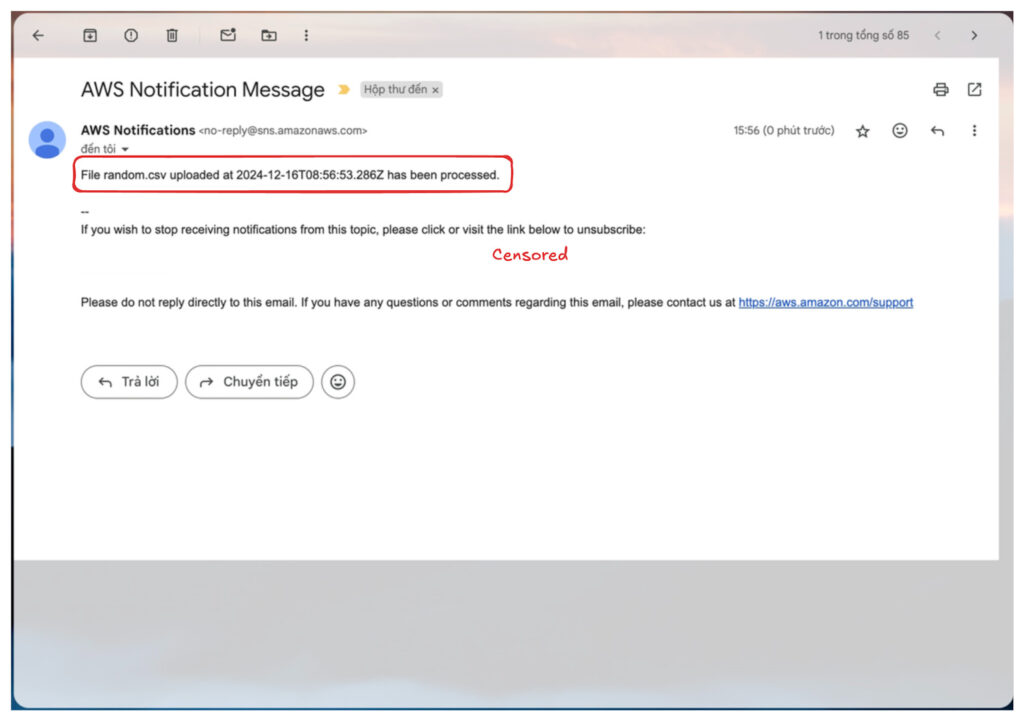The image size is (1024, 721).
Task: Click the "File random.csv uploaded" message line
Action: (290, 175)
